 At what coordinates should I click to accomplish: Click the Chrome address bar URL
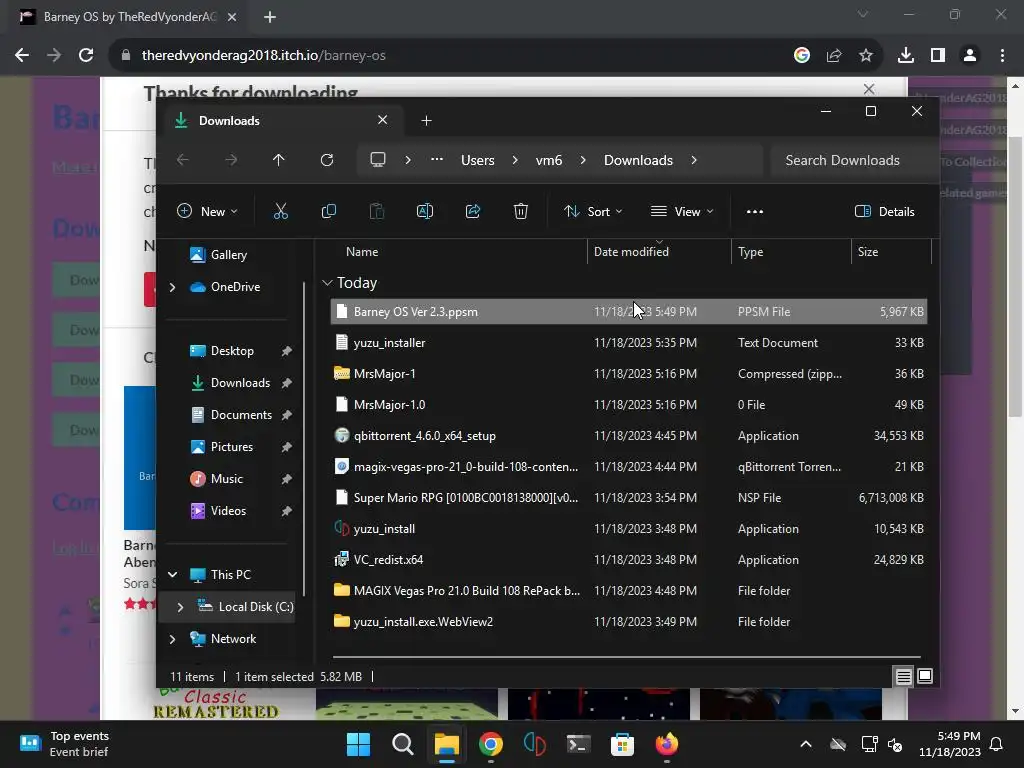pyautogui.click(x=263, y=56)
